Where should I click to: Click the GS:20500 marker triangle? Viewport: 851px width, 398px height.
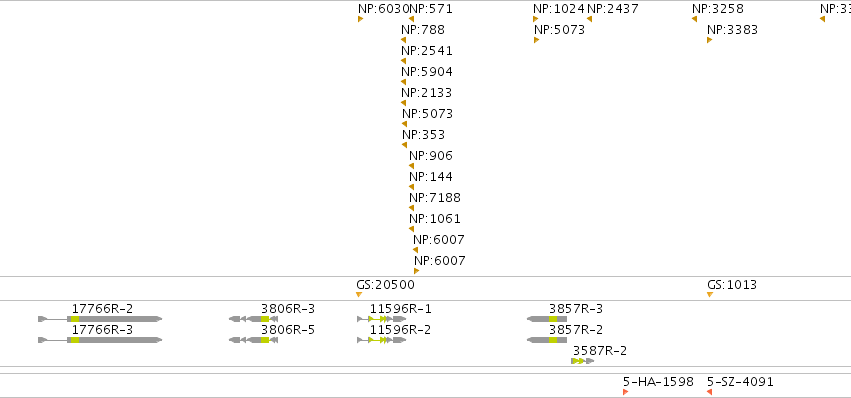pyautogui.click(x=359, y=295)
